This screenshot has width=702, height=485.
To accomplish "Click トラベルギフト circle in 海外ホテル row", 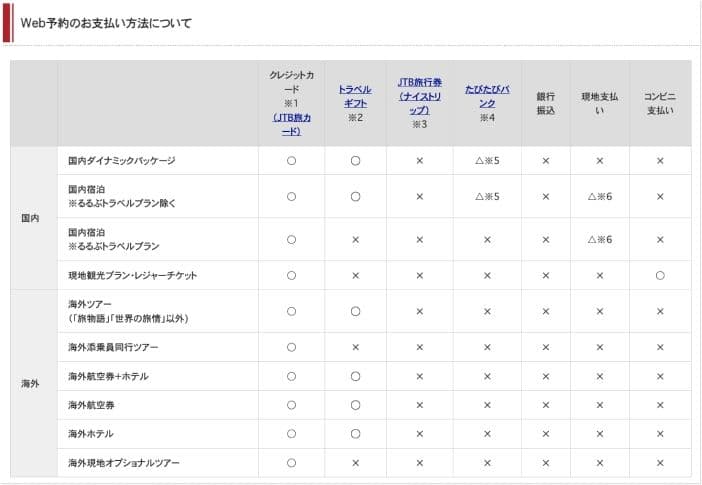I will [355, 434].
